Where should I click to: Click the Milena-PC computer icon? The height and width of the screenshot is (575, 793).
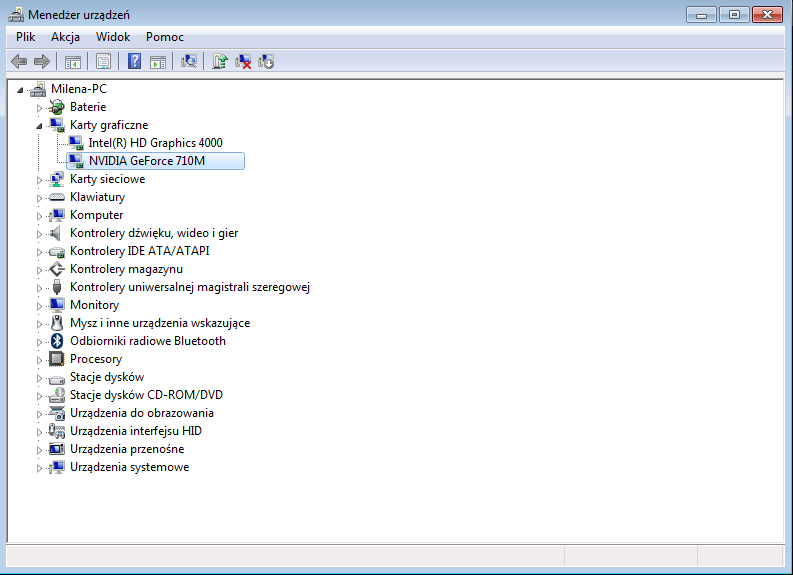38,89
